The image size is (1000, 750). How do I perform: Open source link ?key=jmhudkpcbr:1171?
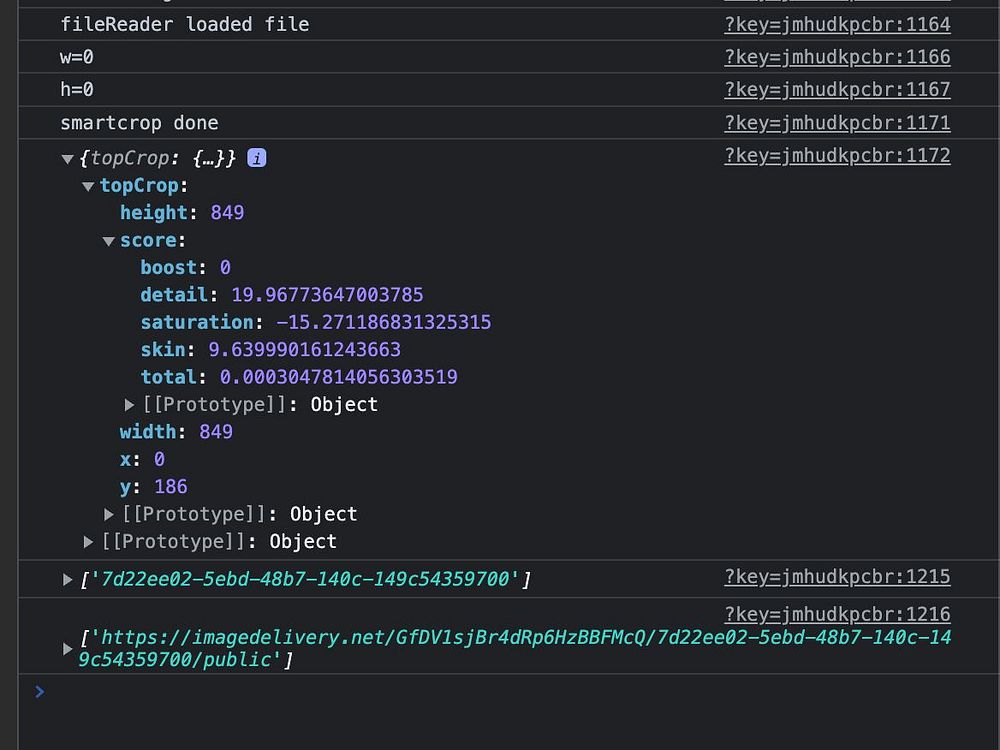837,122
